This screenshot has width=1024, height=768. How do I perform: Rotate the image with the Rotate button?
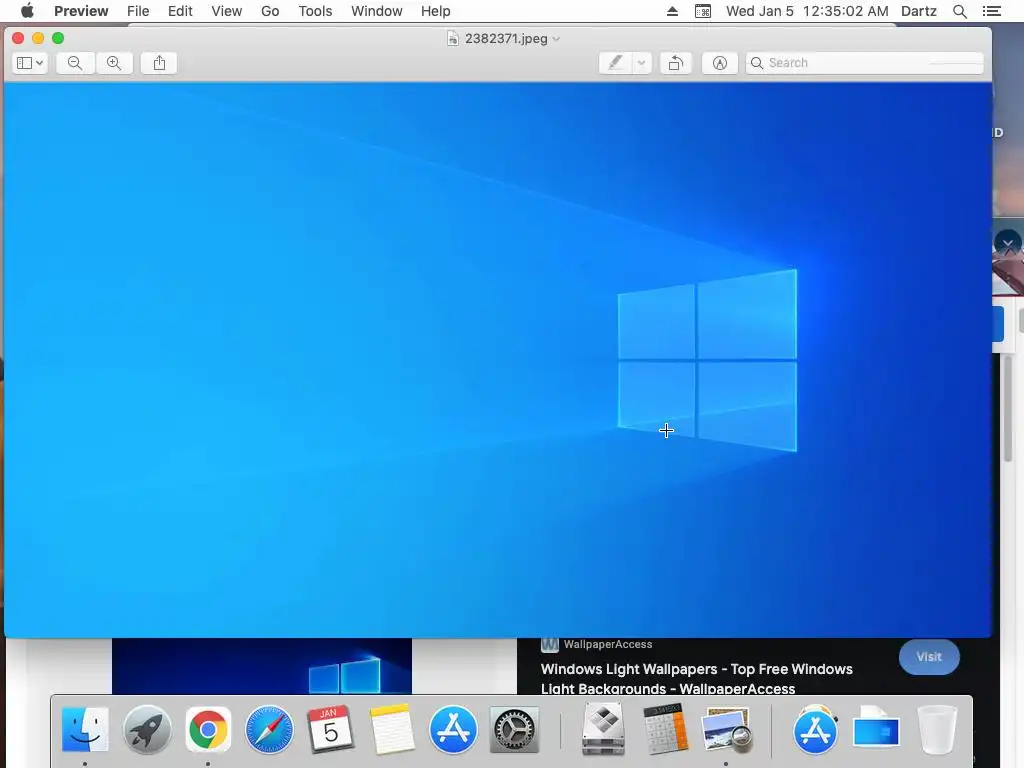[676, 63]
